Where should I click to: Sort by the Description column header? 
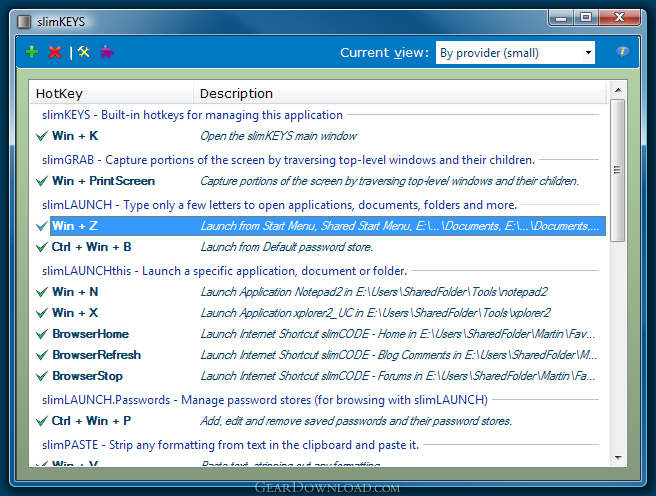click(x=400, y=93)
